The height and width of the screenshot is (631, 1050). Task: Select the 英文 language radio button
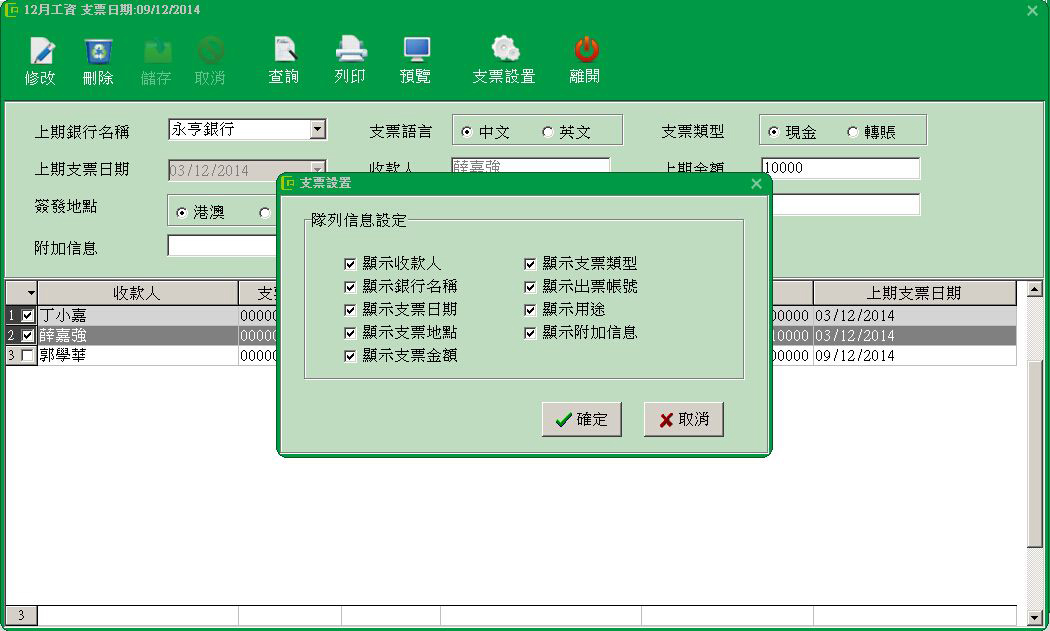coord(548,132)
